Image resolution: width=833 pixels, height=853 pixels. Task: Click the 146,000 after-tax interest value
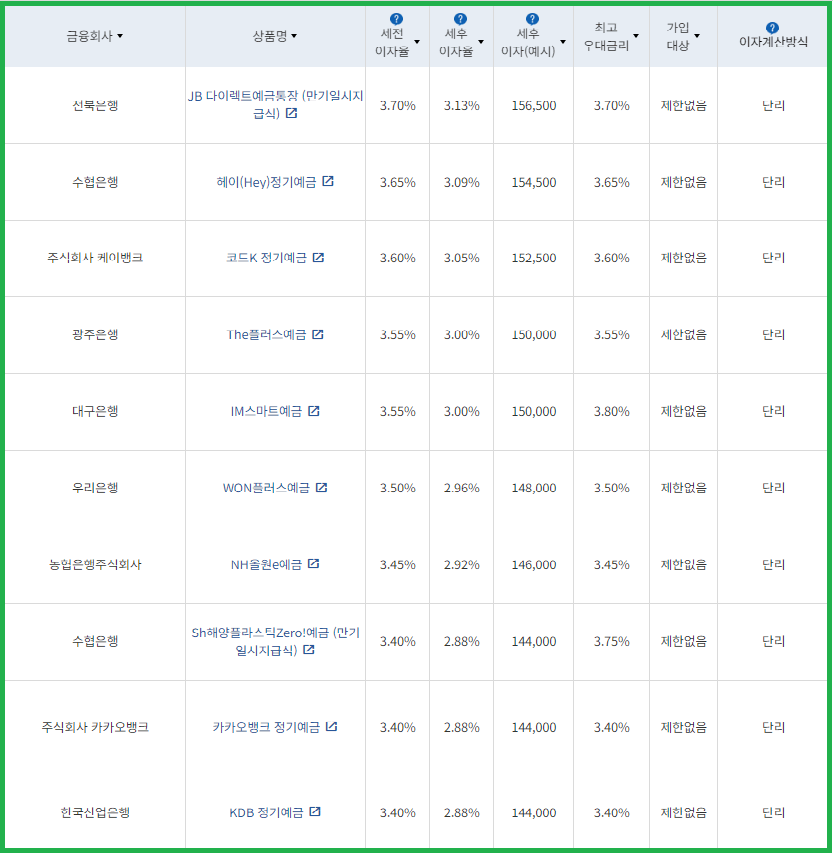pyautogui.click(x=534, y=565)
